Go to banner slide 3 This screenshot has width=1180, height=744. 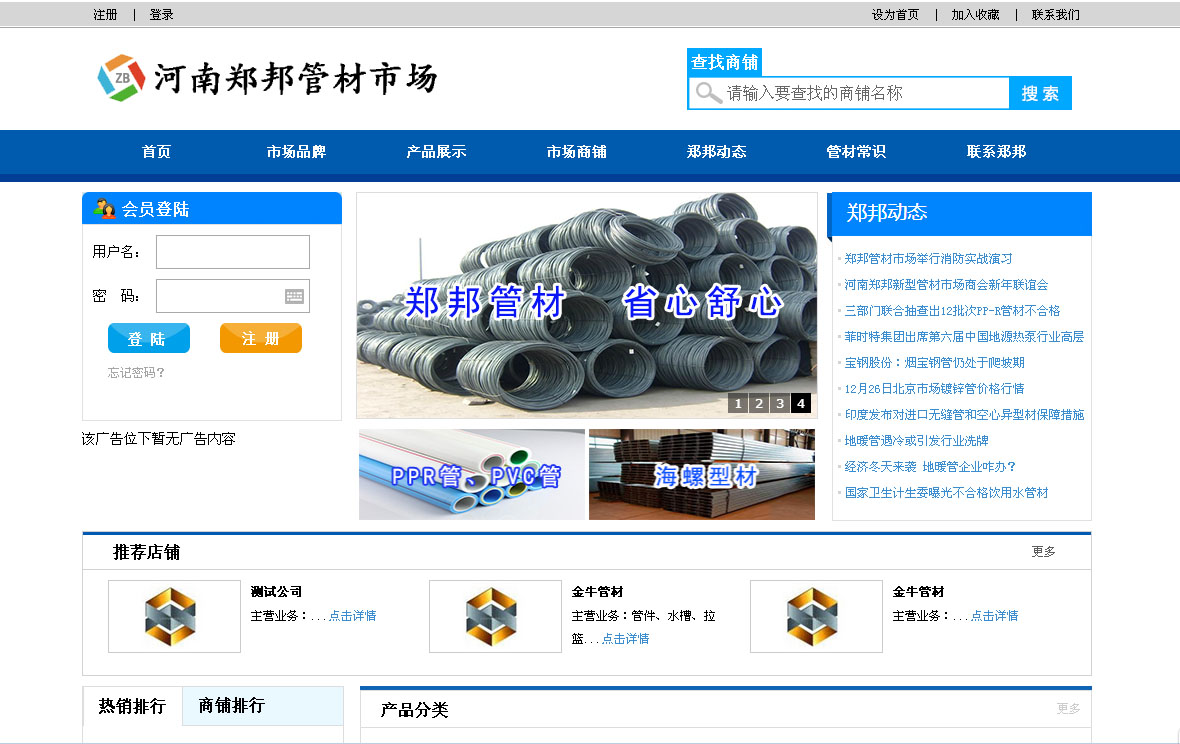[780, 403]
